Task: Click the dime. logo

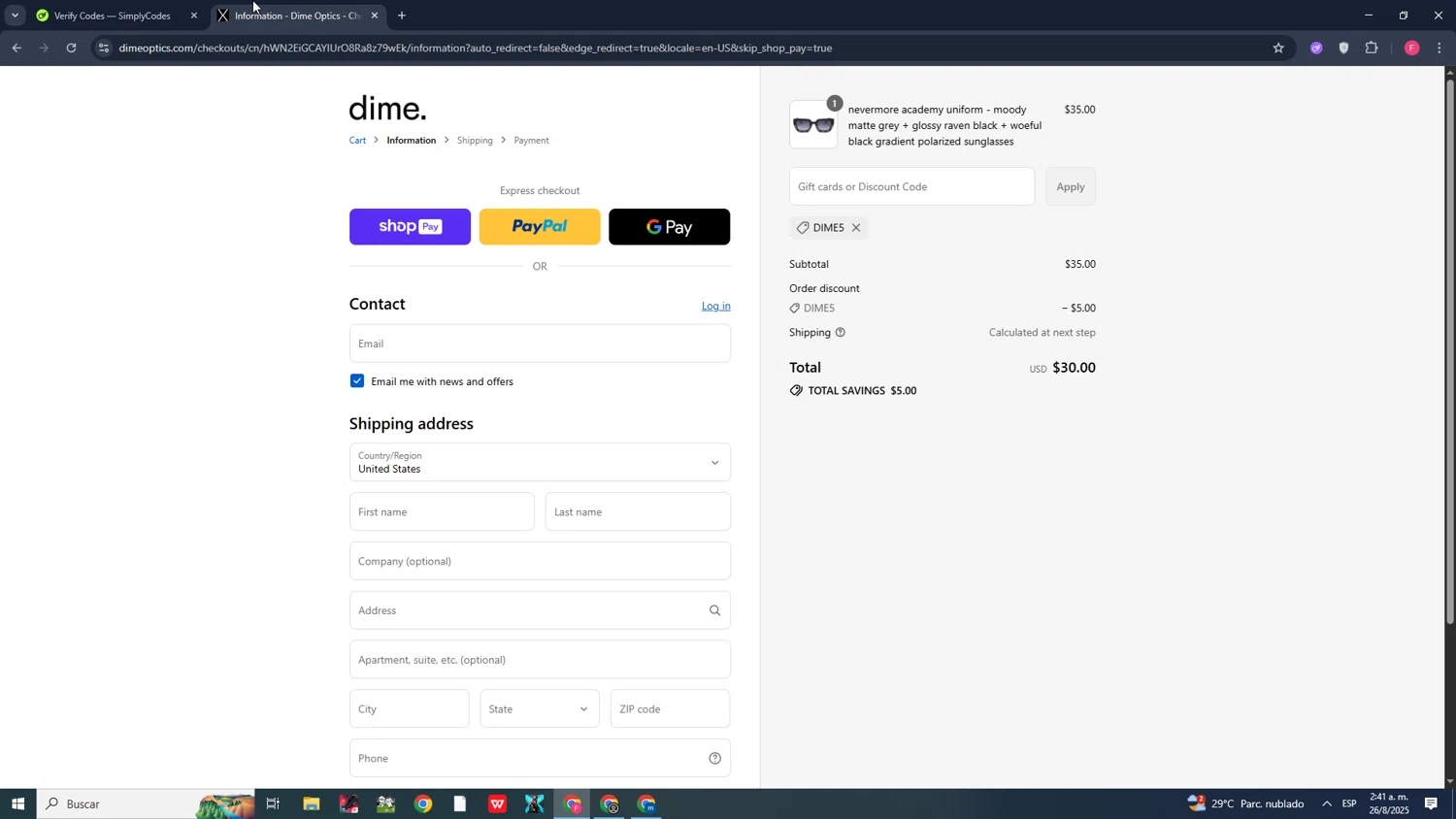Action: [x=388, y=109]
